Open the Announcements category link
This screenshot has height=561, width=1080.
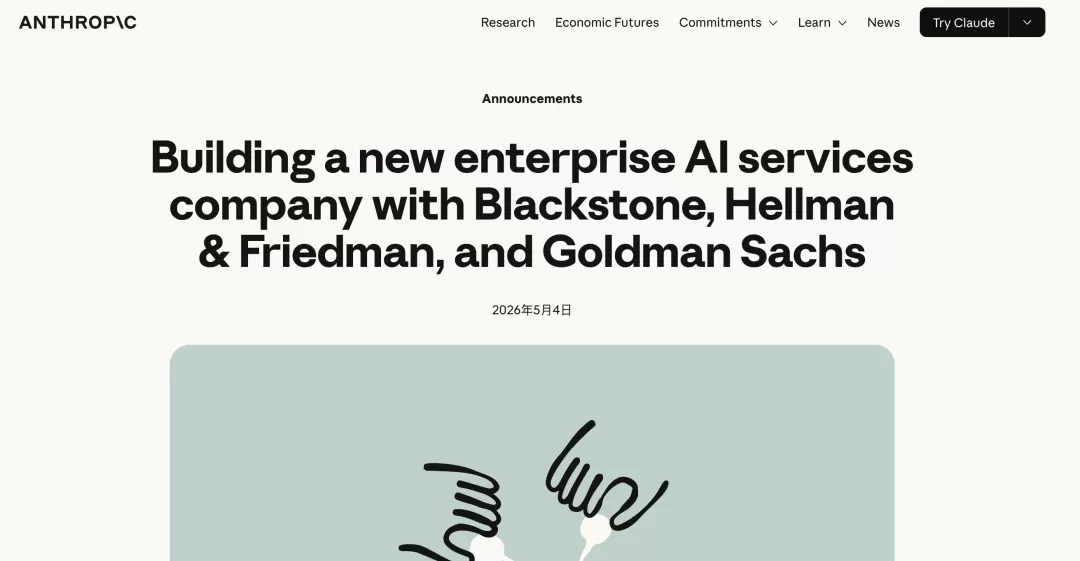(x=532, y=99)
